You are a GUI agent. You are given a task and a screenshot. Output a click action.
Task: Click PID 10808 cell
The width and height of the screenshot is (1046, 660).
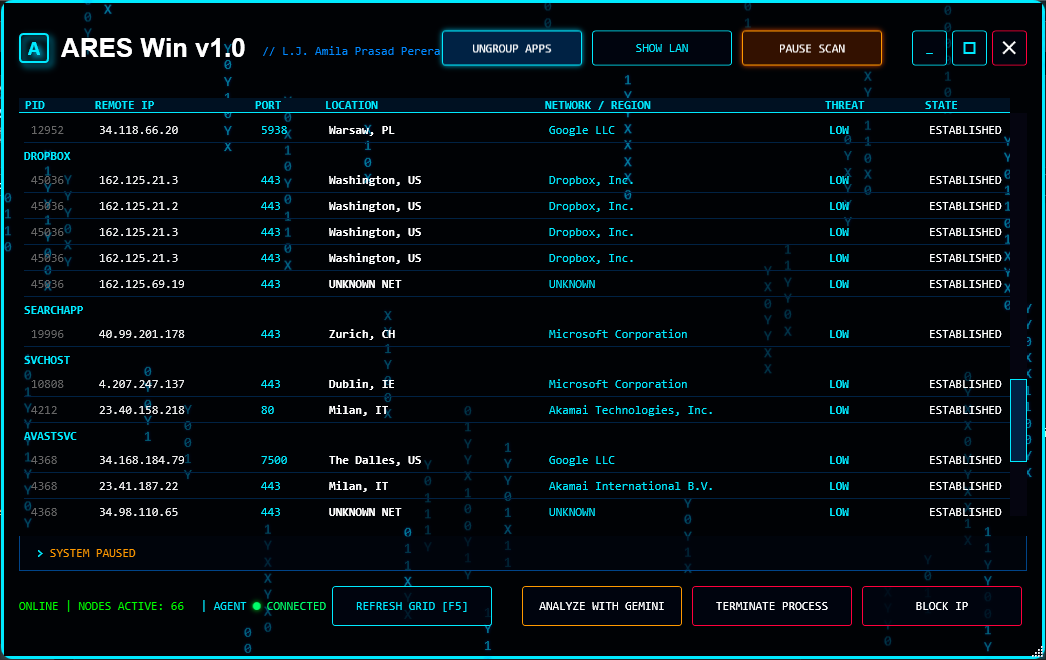click(47, 384)
